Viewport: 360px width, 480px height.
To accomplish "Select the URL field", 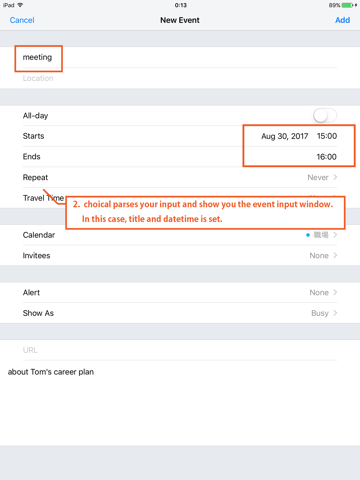I will point(180,350).
